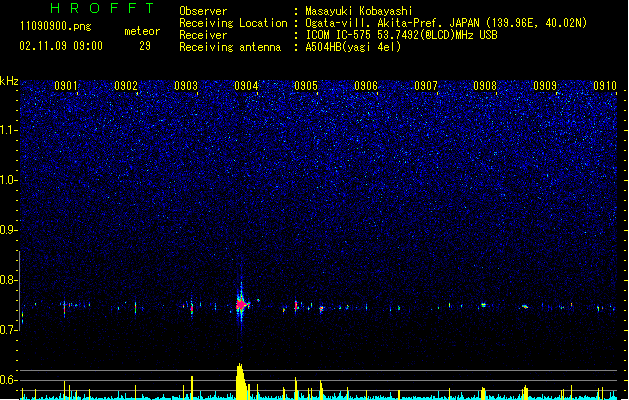Click the bright red meteor echo near 0904

241,305
